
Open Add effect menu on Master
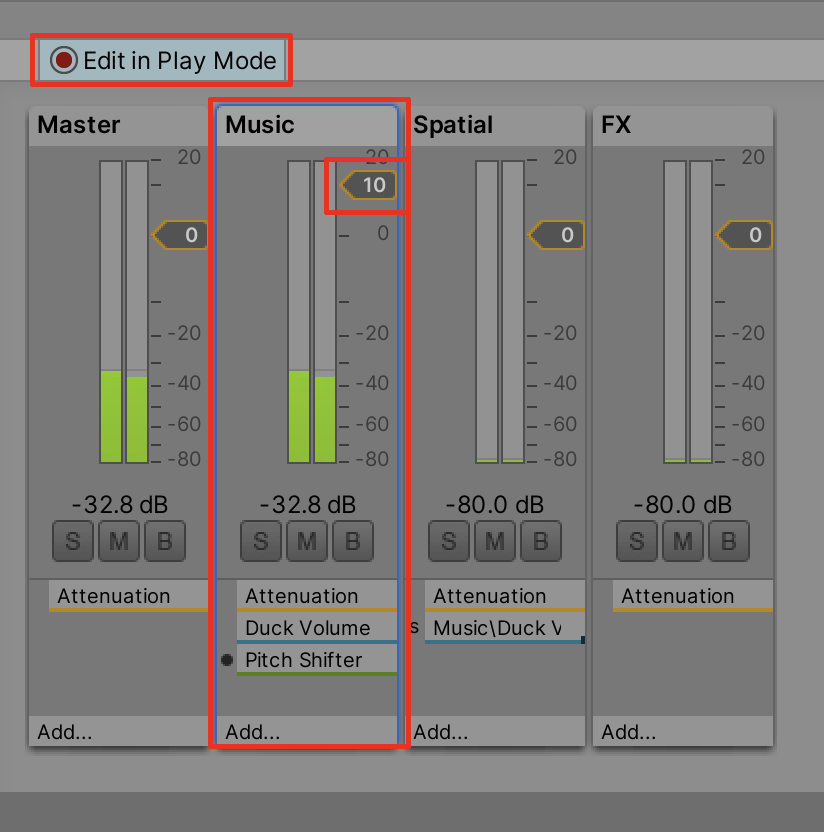point(118,732)
